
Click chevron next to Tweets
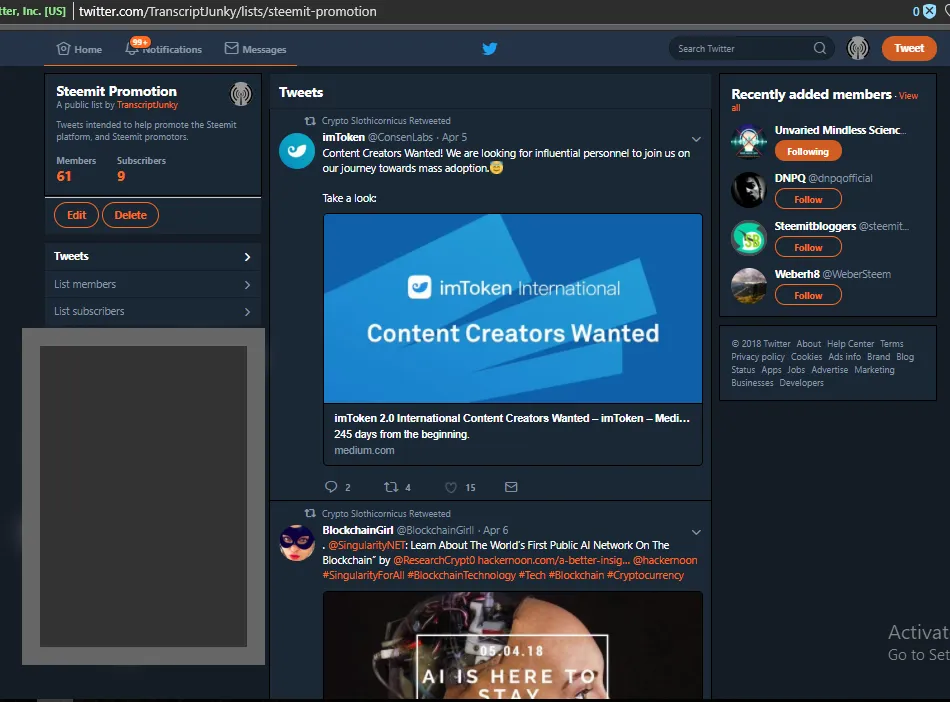[x=247, y=257]
